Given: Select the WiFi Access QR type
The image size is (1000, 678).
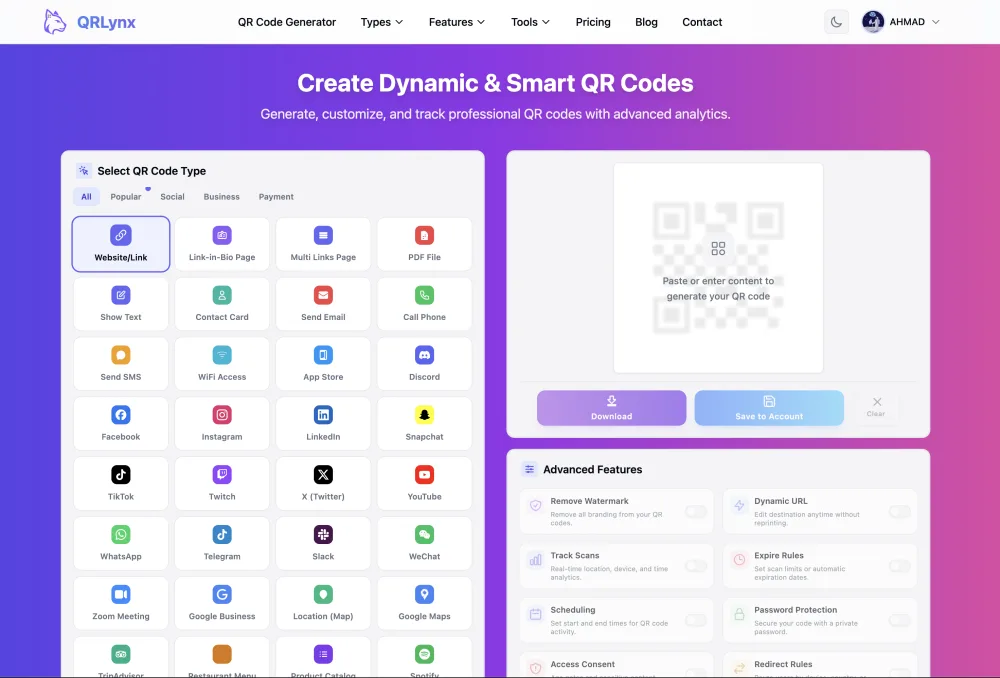Looking at the screenshot, I should pos(222,363).
